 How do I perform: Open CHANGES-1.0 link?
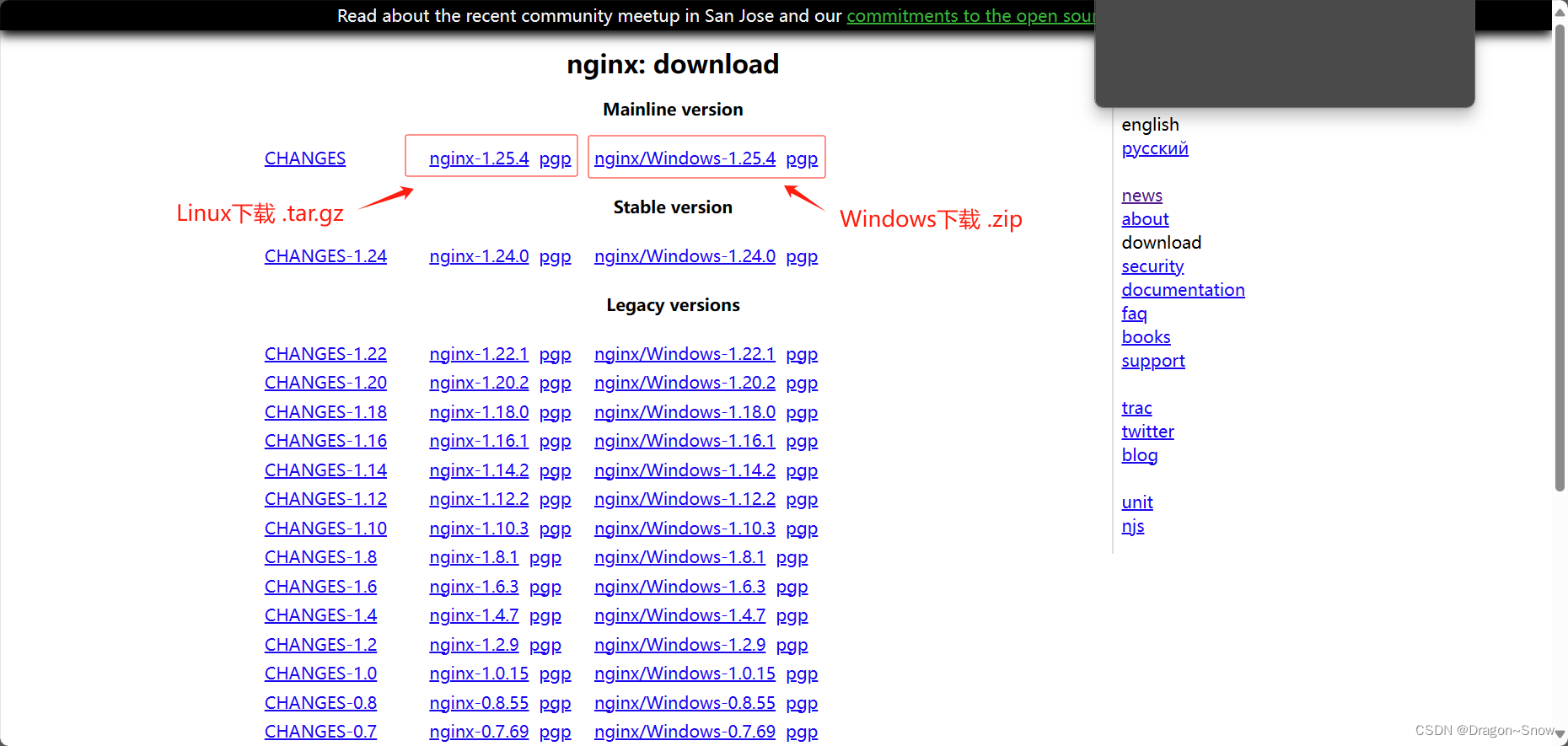[x=320, y=674]
